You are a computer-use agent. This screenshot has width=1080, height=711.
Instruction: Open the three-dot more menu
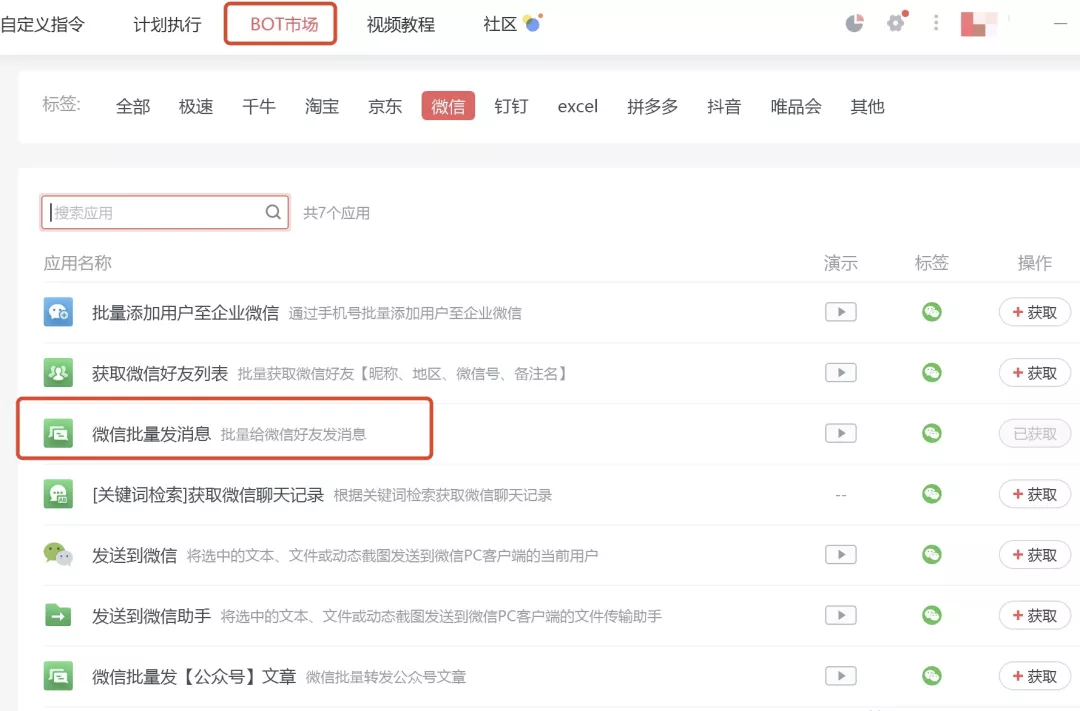(935, 23)
